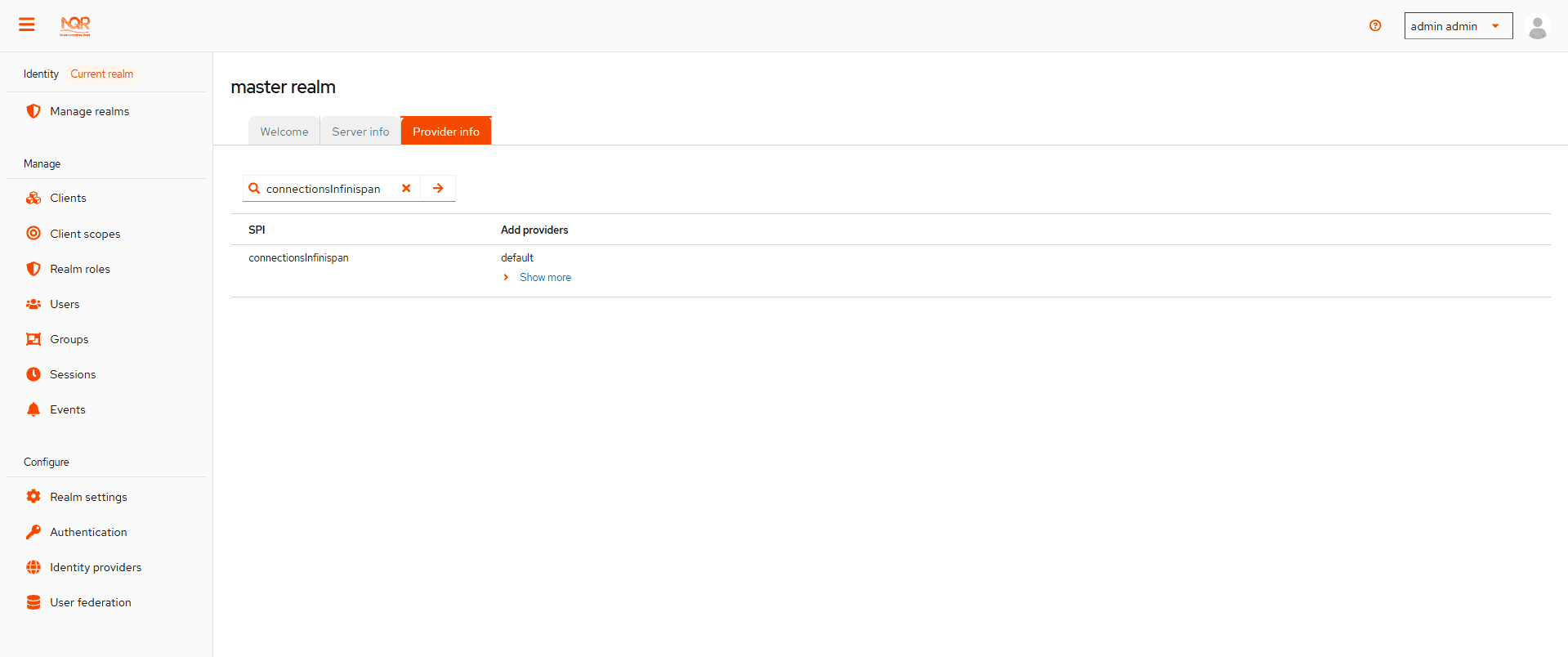1568x657 pixels.
Task: Click the magnifier icon in search box
Action: (x=254, y=188)
